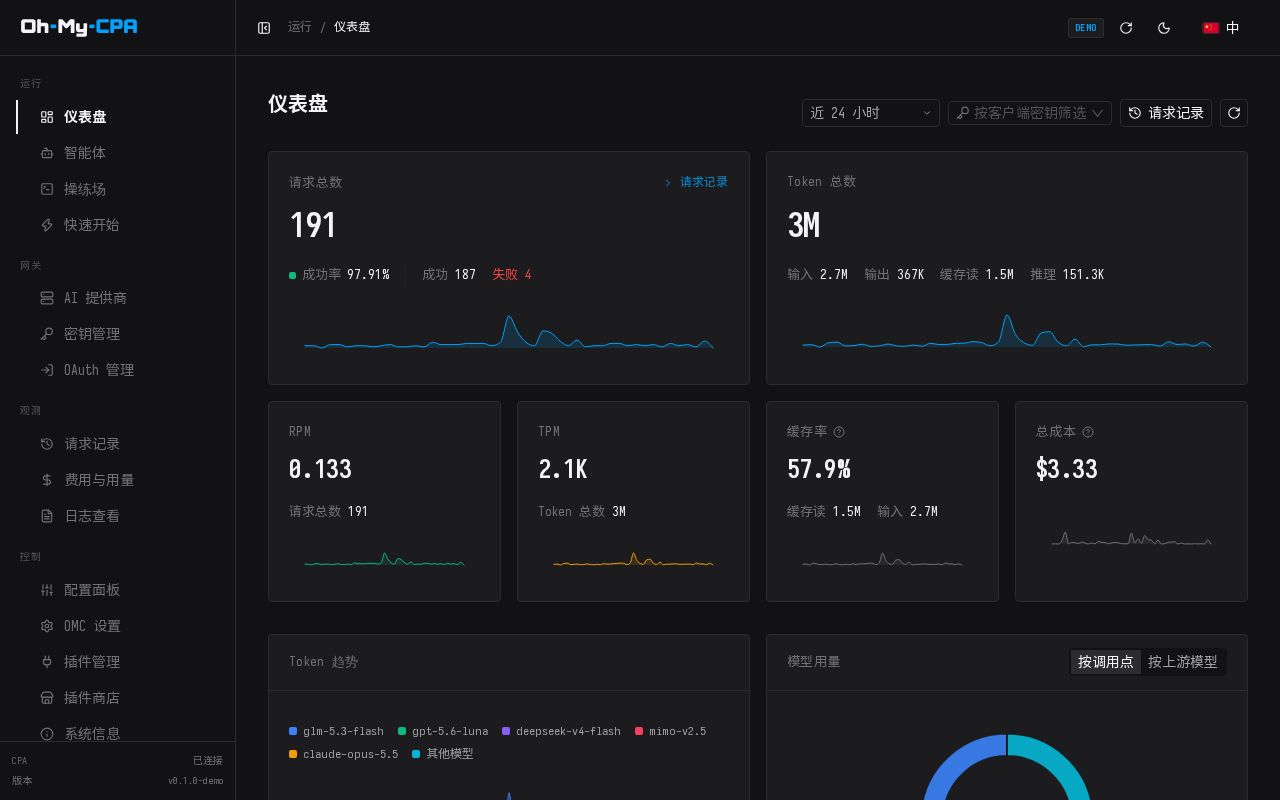1280x800 pixels.
Task: Click the help icon next to 总成本
Action: (x=1088, y=432)
